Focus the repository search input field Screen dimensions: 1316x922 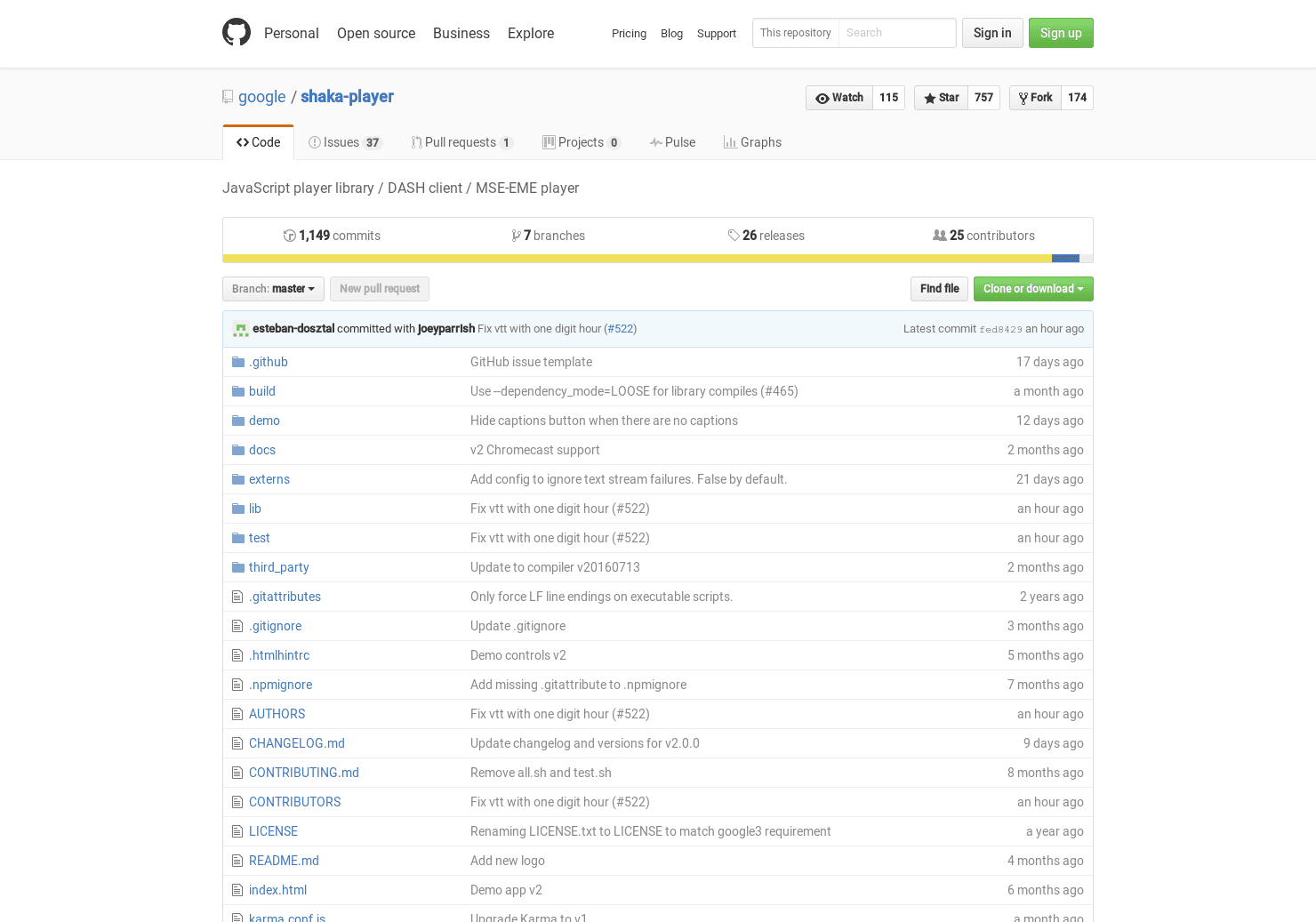point(896,33)
